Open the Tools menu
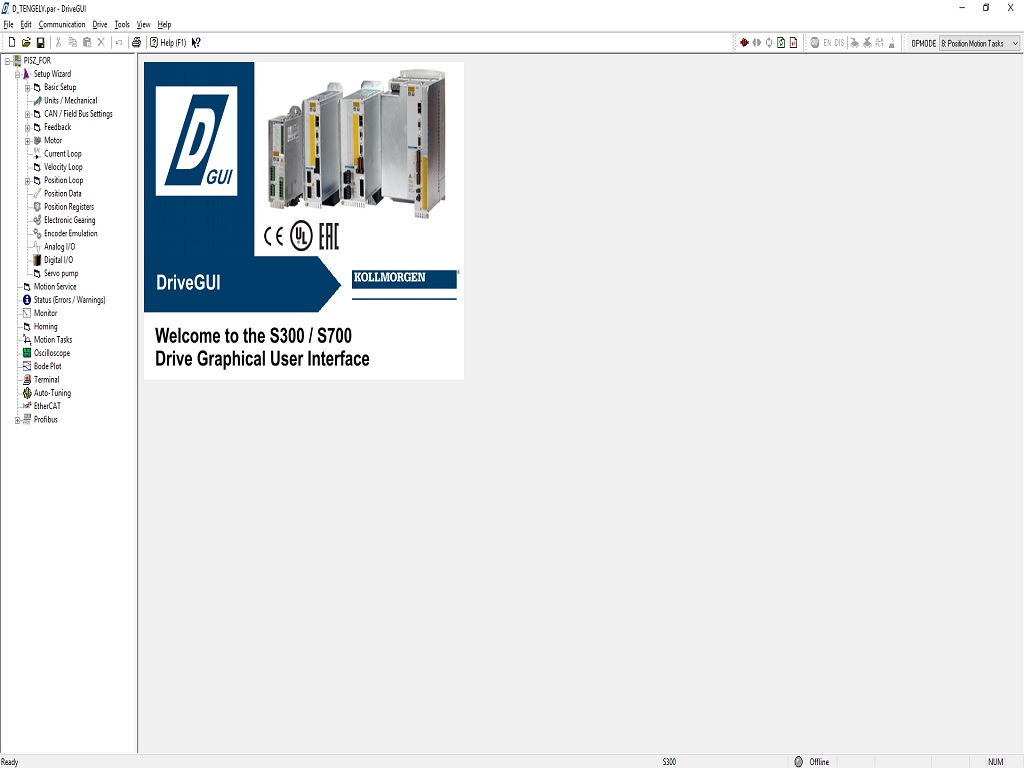 coord(122,24)
